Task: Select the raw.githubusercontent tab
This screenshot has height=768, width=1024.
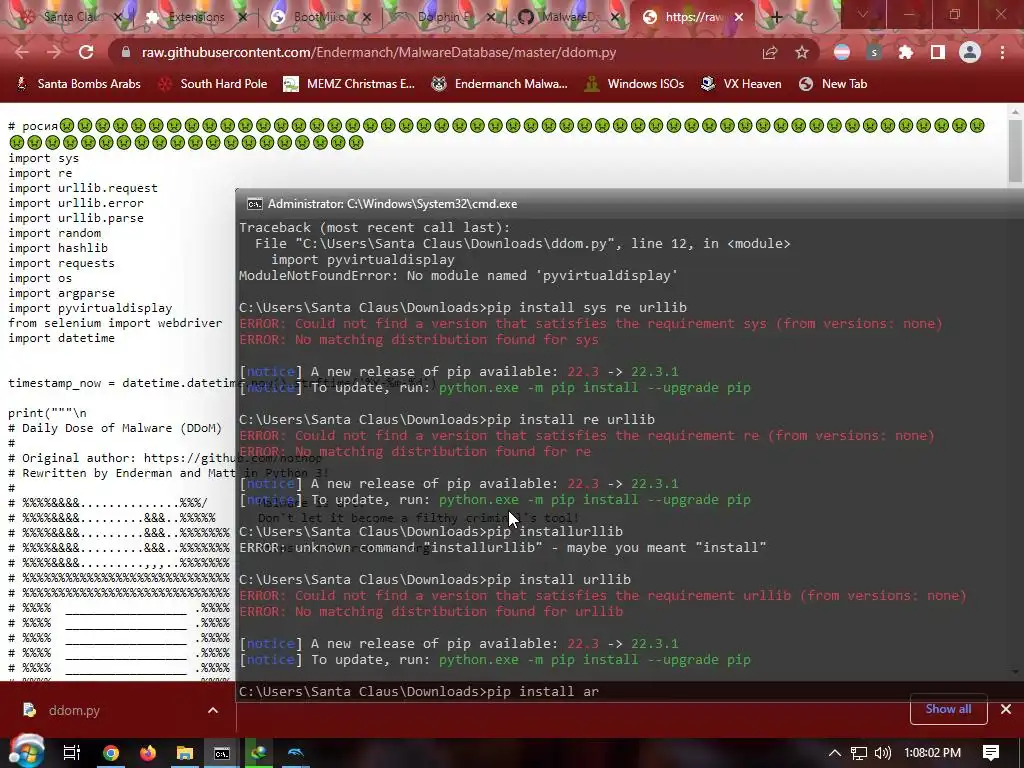Action: (690, 18)
